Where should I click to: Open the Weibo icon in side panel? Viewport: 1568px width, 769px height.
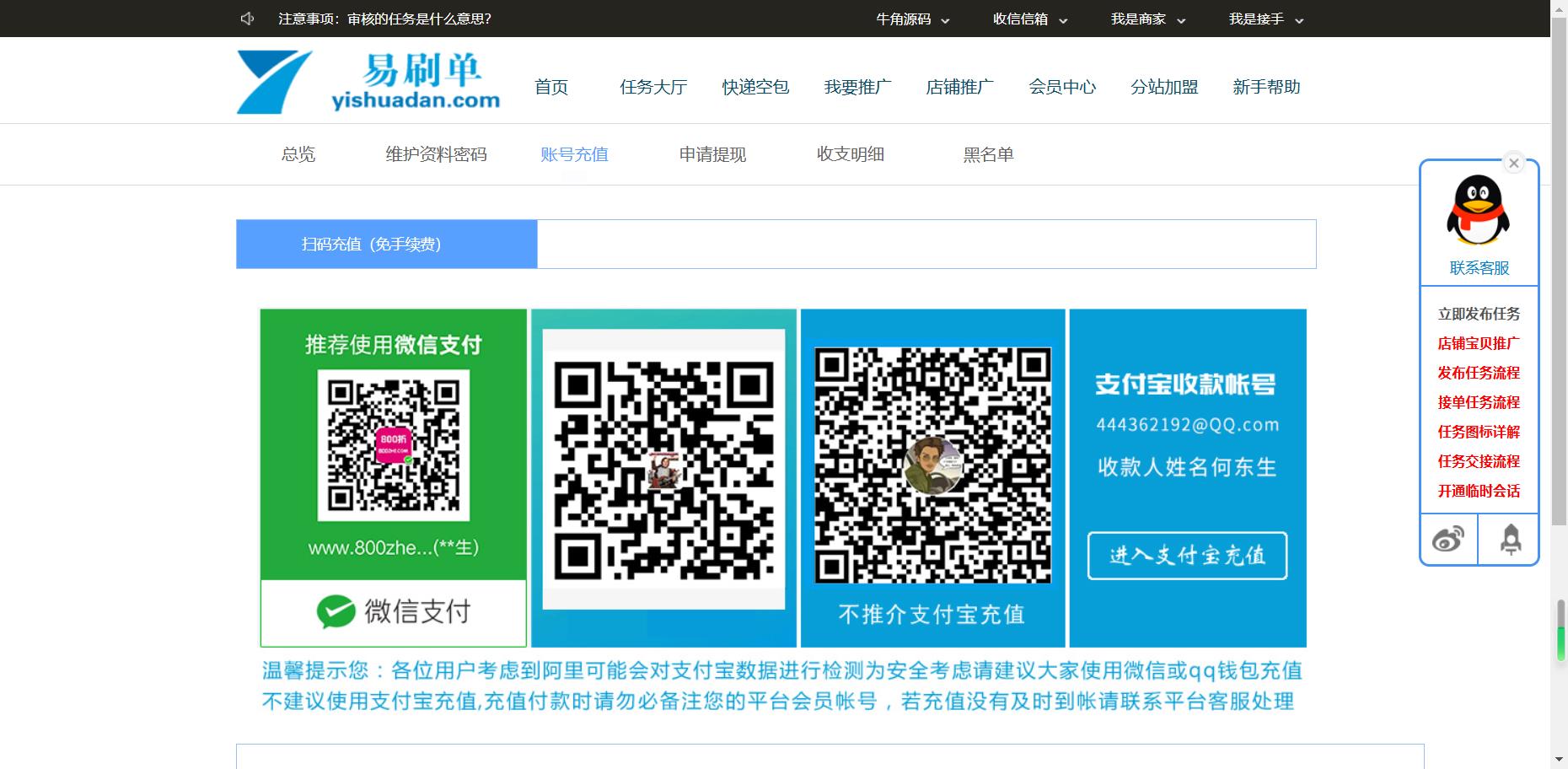click(x=1448, y=539)
